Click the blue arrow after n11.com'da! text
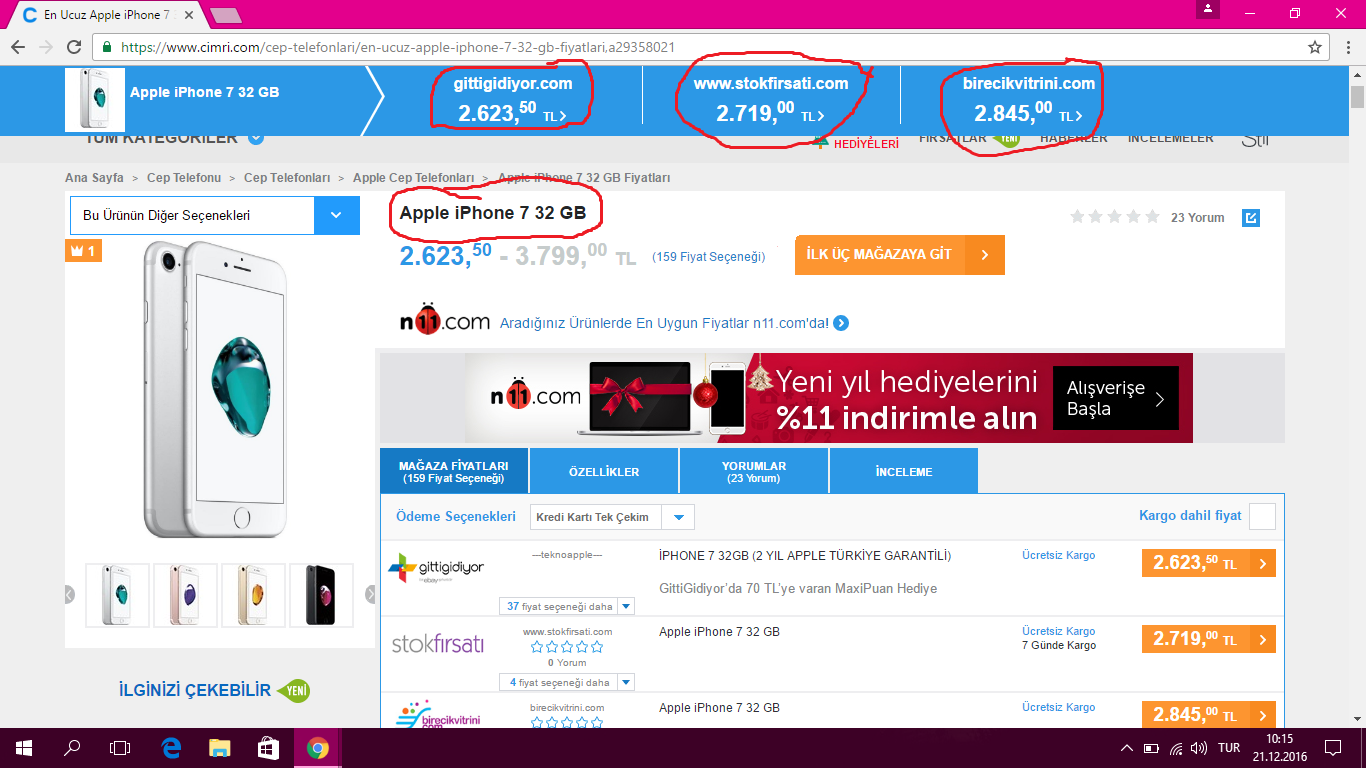 pos(841,323)
